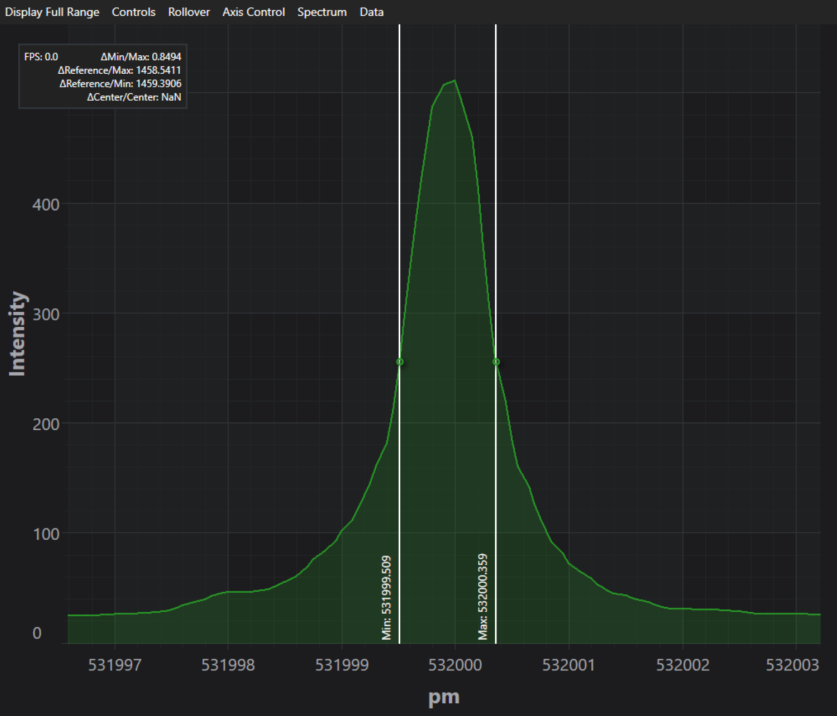The image size is (837, 716).
Task: Open the Controls menu
Action: tap(134, 12)
